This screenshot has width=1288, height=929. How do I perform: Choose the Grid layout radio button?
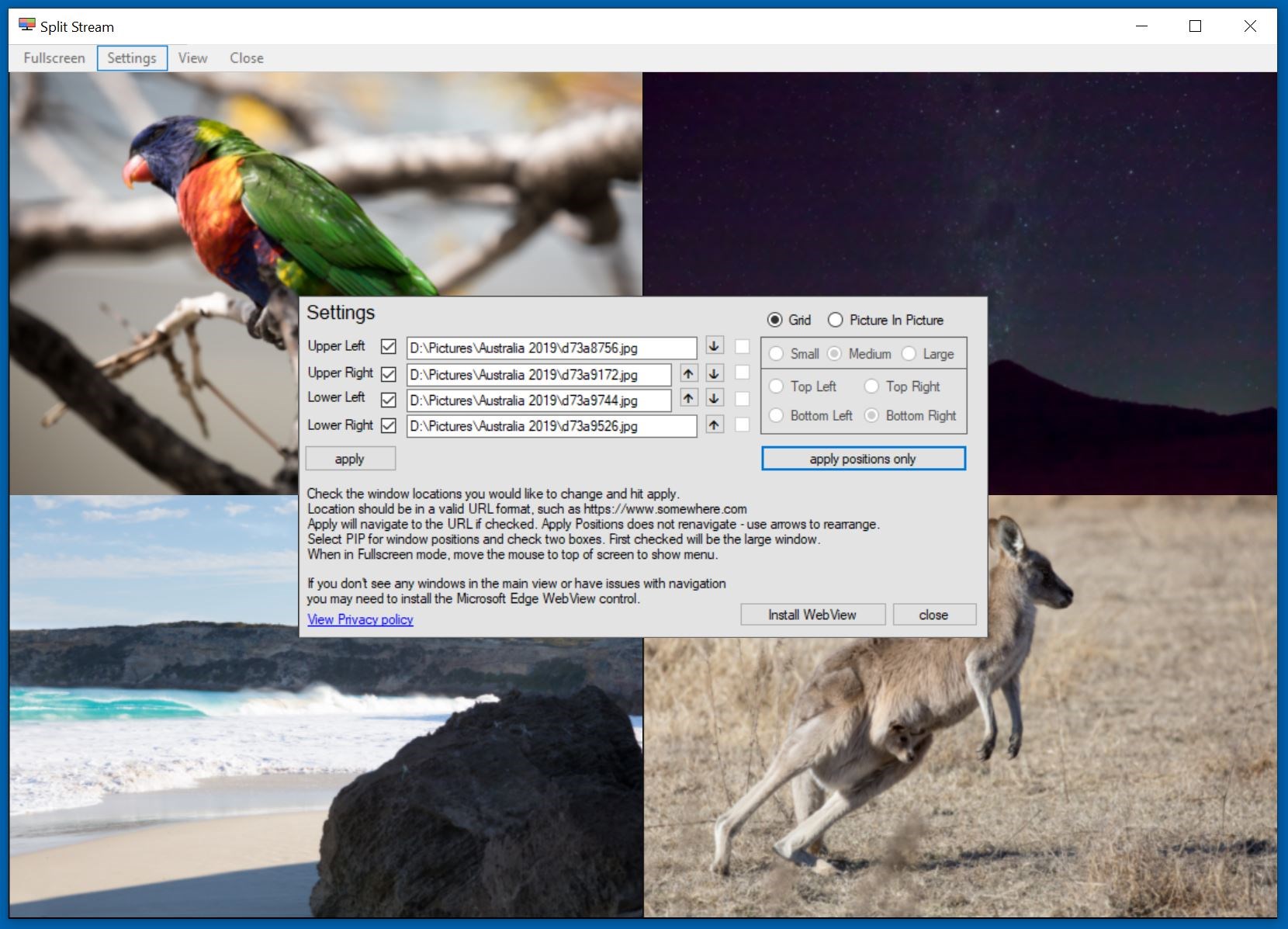pos(788,320)
